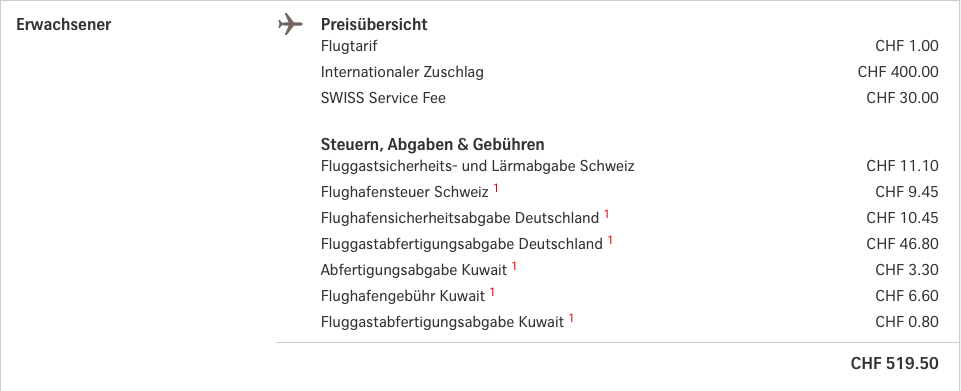Click the total price CHF 519.50
Image resolution: width=961 pixels, height=391 pixels.
click(894, 363)
